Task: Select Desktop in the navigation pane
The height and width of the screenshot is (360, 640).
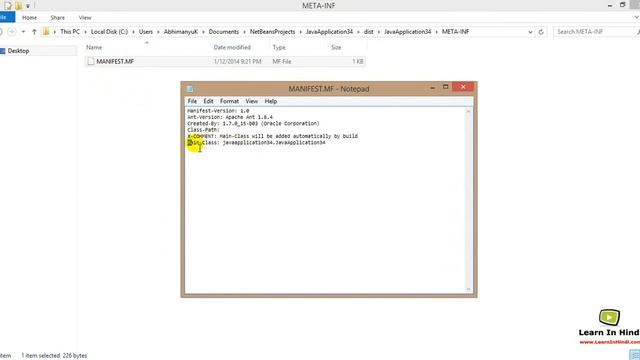Action: pos(18,51)
